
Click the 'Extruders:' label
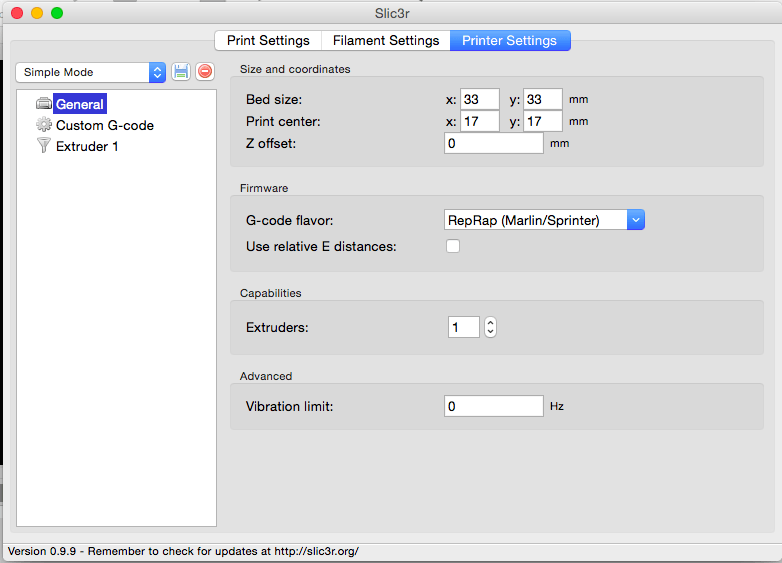click(x=277, y=327)
